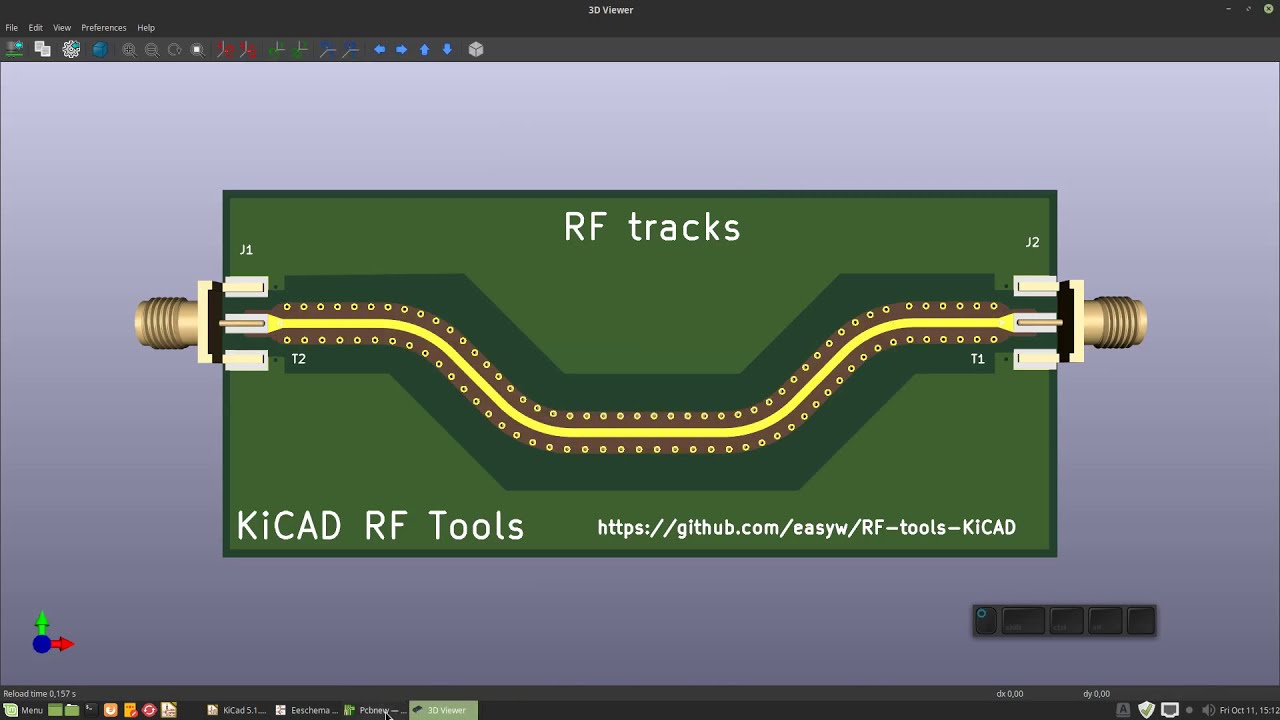Open the network connection tray icon
1280x720 pixels.
(x=1169, y=710)
